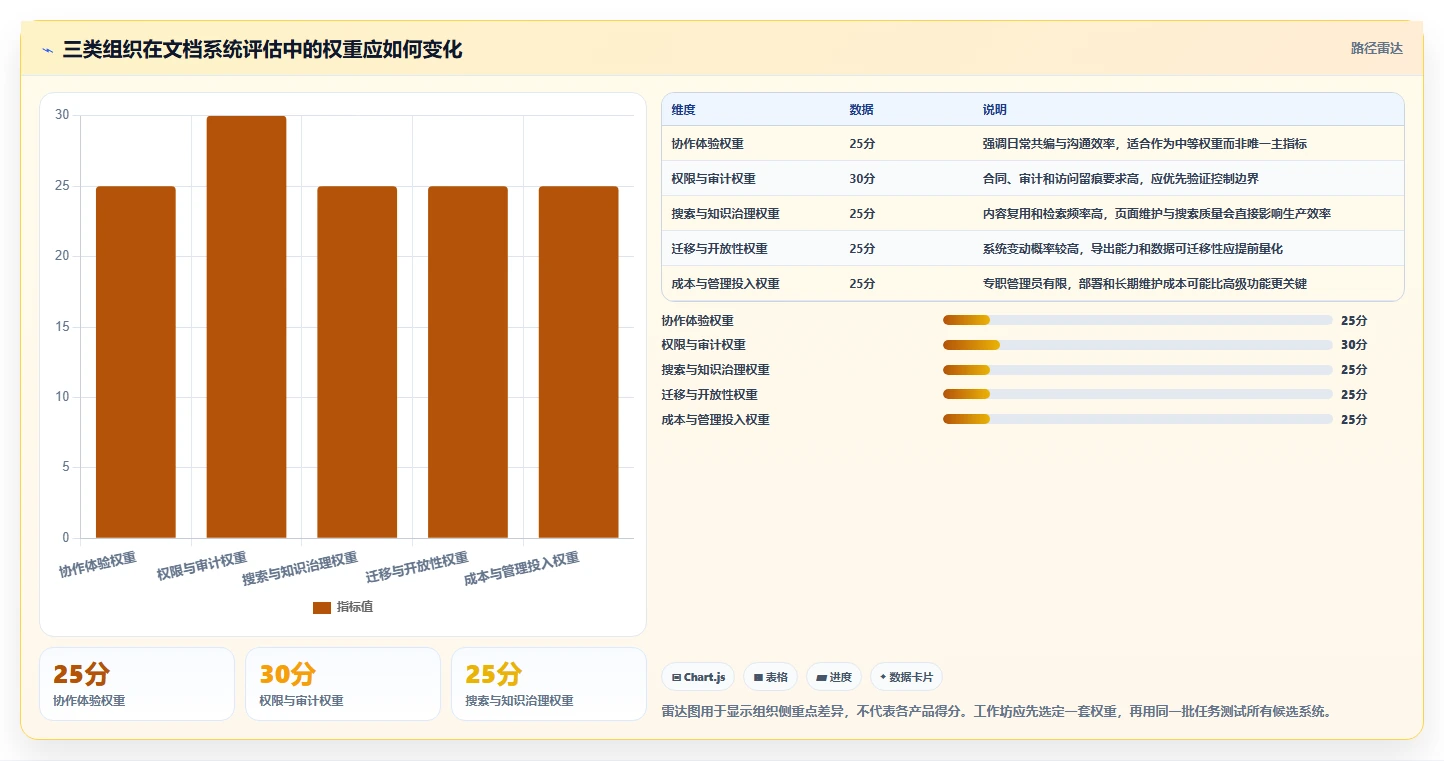Click the footer note starting 雷达图用于显示组织侧重点差异
This screenshot has height=761, width=1444.
tap(996, 712)
